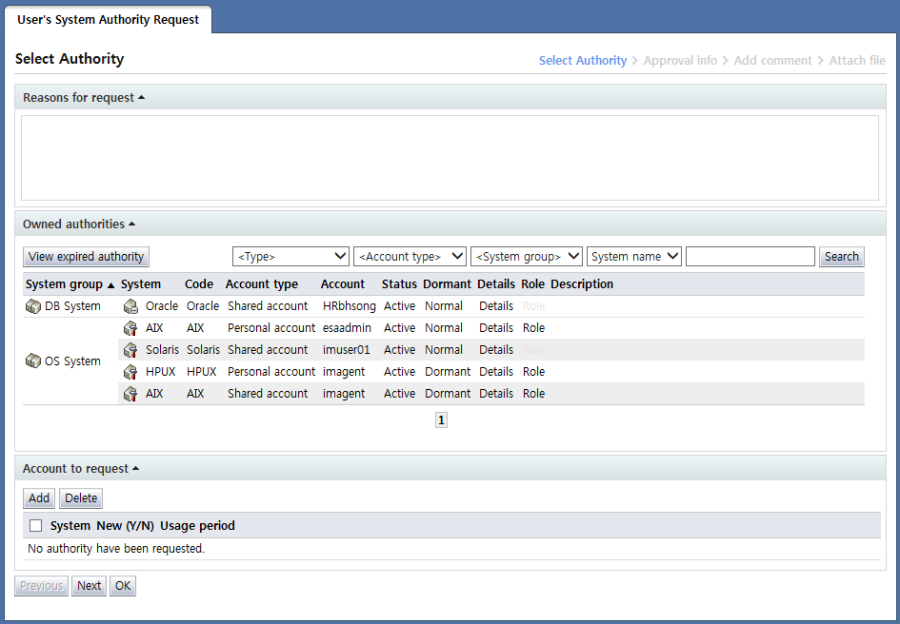Go to the Approval info step
The width and height of the screenshot is (900, 624).
(x=680, y=61)
